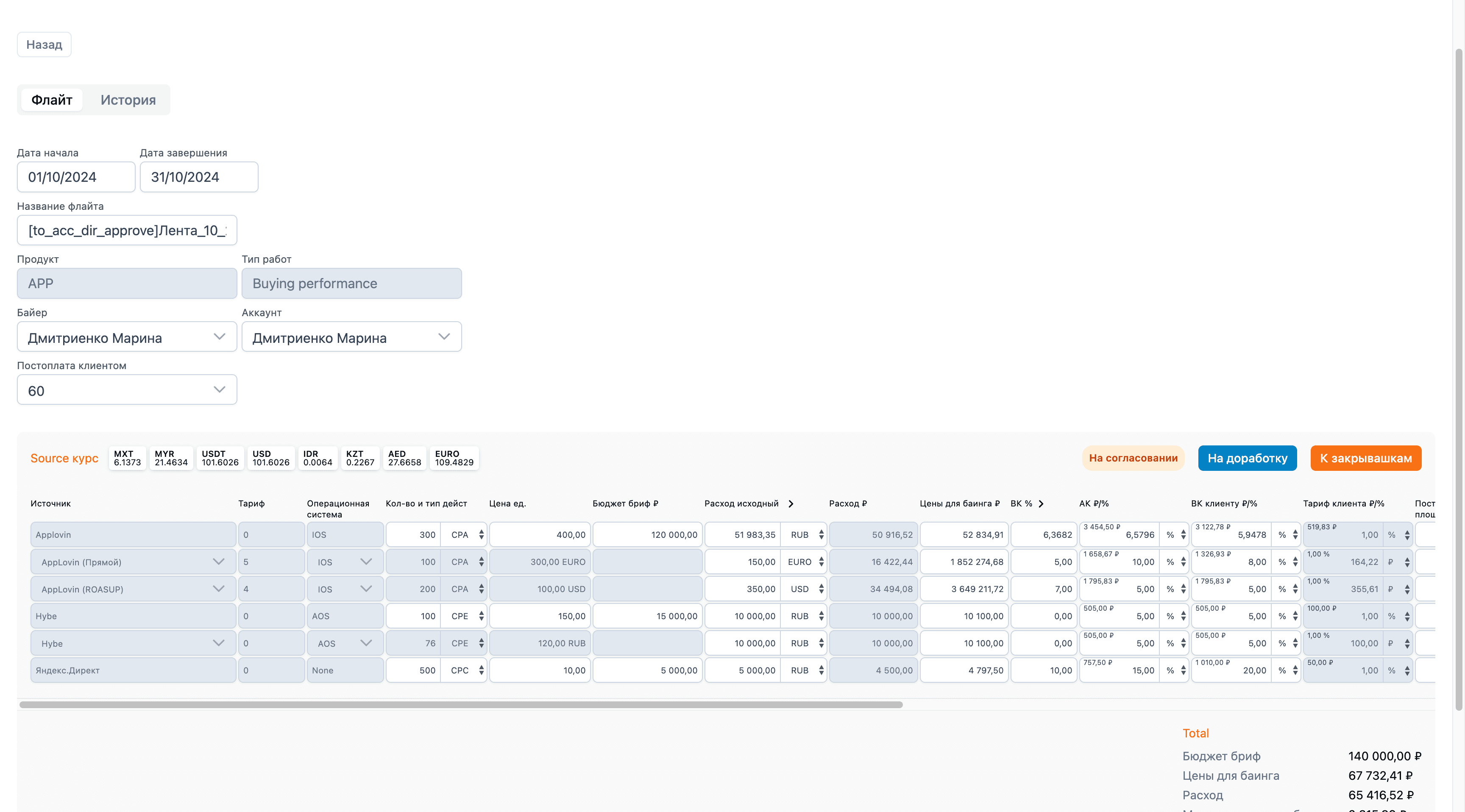Open the IOS dropdown in AppLovin (Прямой) row
Screen dimensions: 1465x812
[345, 562]
